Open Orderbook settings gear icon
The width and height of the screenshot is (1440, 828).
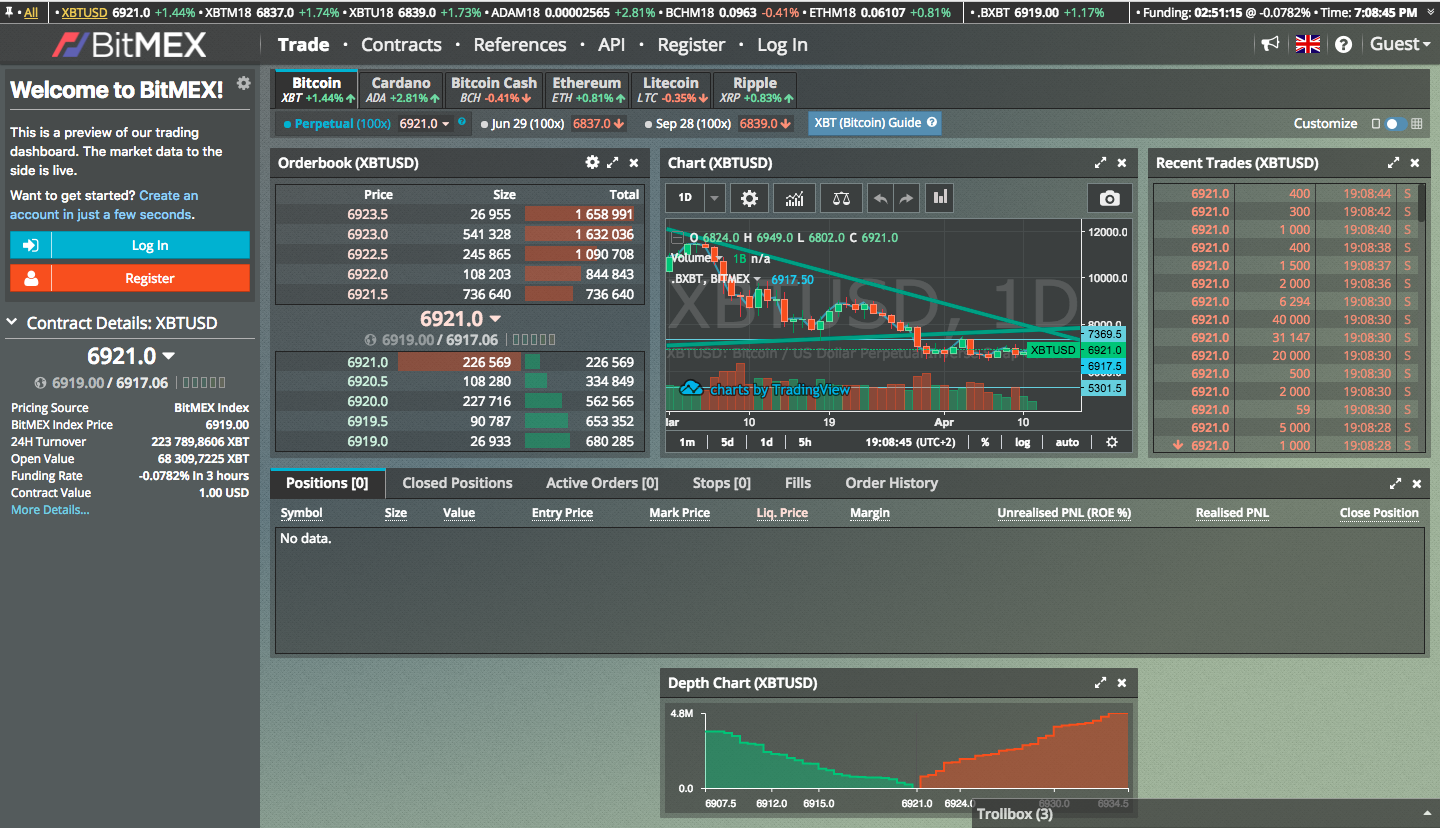(592, 162)
